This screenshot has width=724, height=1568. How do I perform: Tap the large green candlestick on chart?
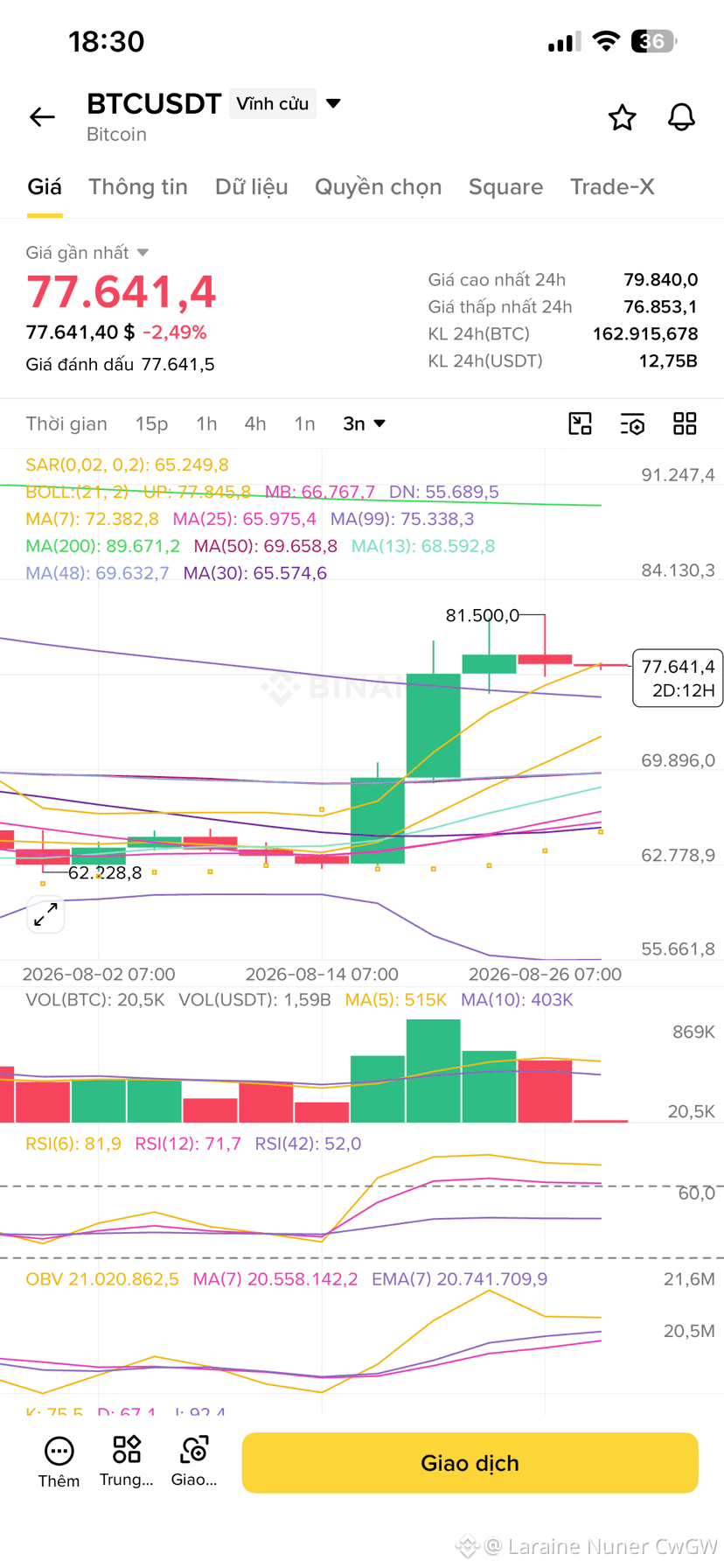tap(434, 725)
